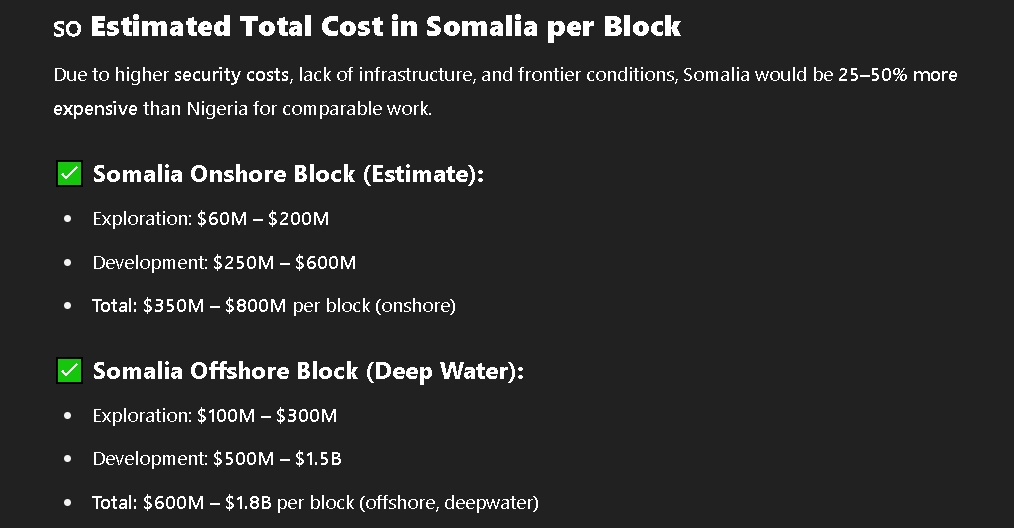
Task: Click the line Exploration: $100M – $300M
Action: pos(214,415)
